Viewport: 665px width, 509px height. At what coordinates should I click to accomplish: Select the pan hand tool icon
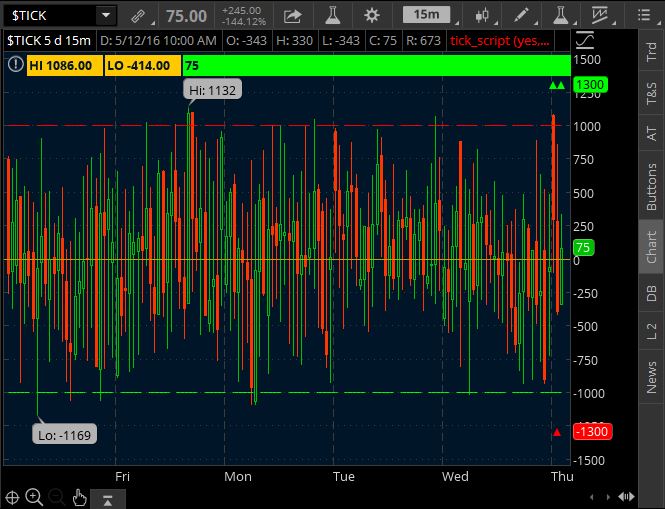point(79,498)
